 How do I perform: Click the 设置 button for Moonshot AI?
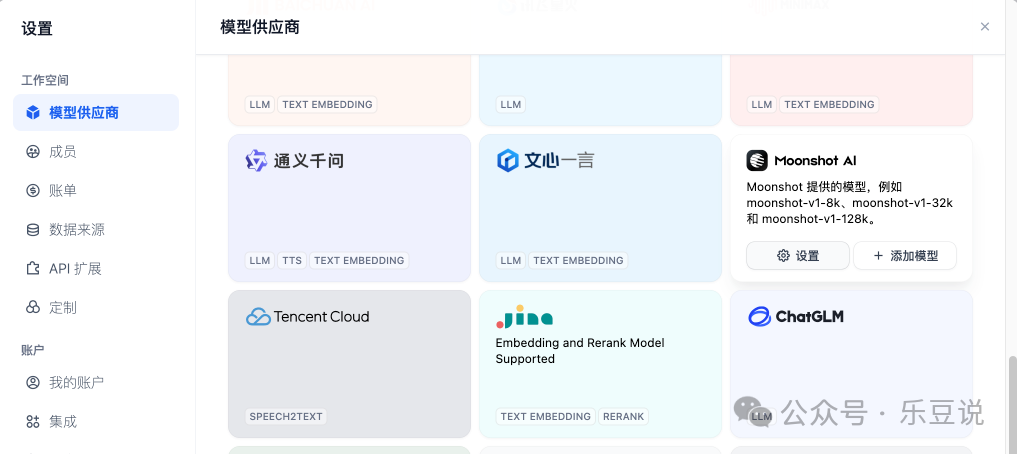click(798, 256)
